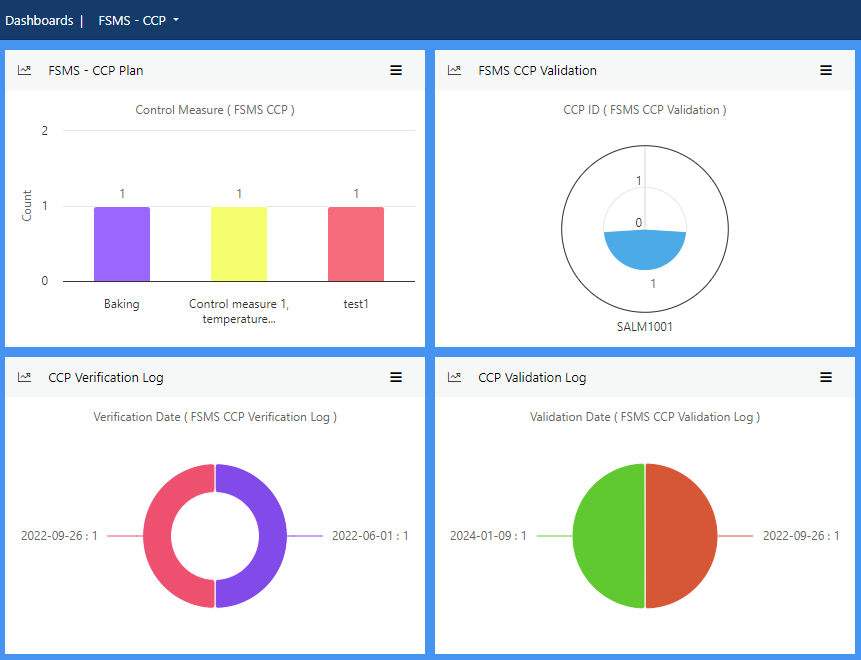Open hamburger menu on FSMS CCP Validation panel

826,70
